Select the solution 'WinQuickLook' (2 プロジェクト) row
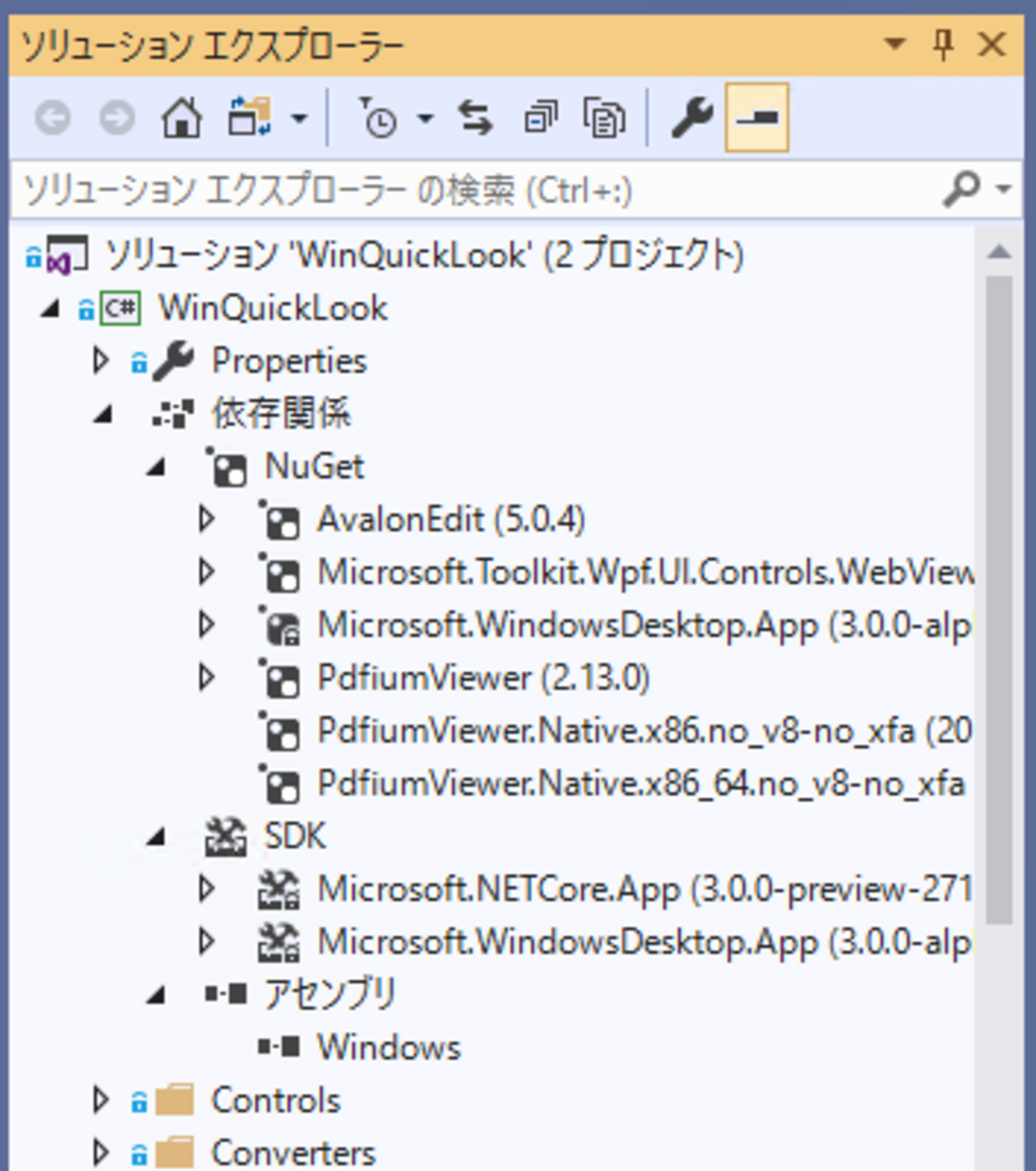Image resolution: width=1036 pixels, height=1171 pixels. (x=425, y=255)
